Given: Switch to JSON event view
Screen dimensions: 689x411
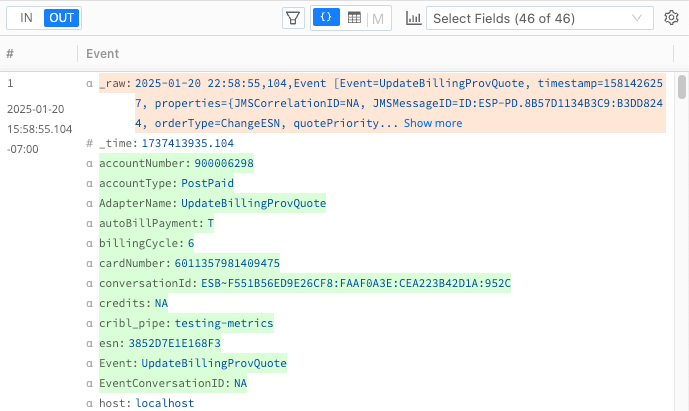Looking at the screenshot, I should pyautogui.click(x=326, y=18).
